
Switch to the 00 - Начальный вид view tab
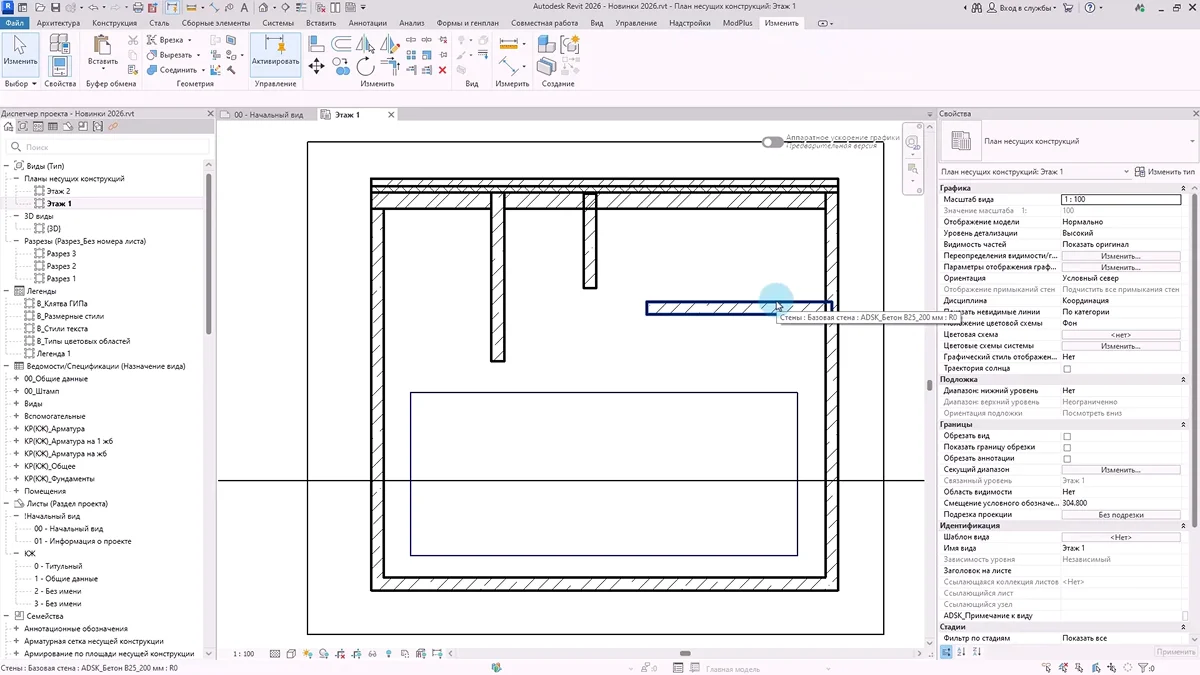pos(267,115)
